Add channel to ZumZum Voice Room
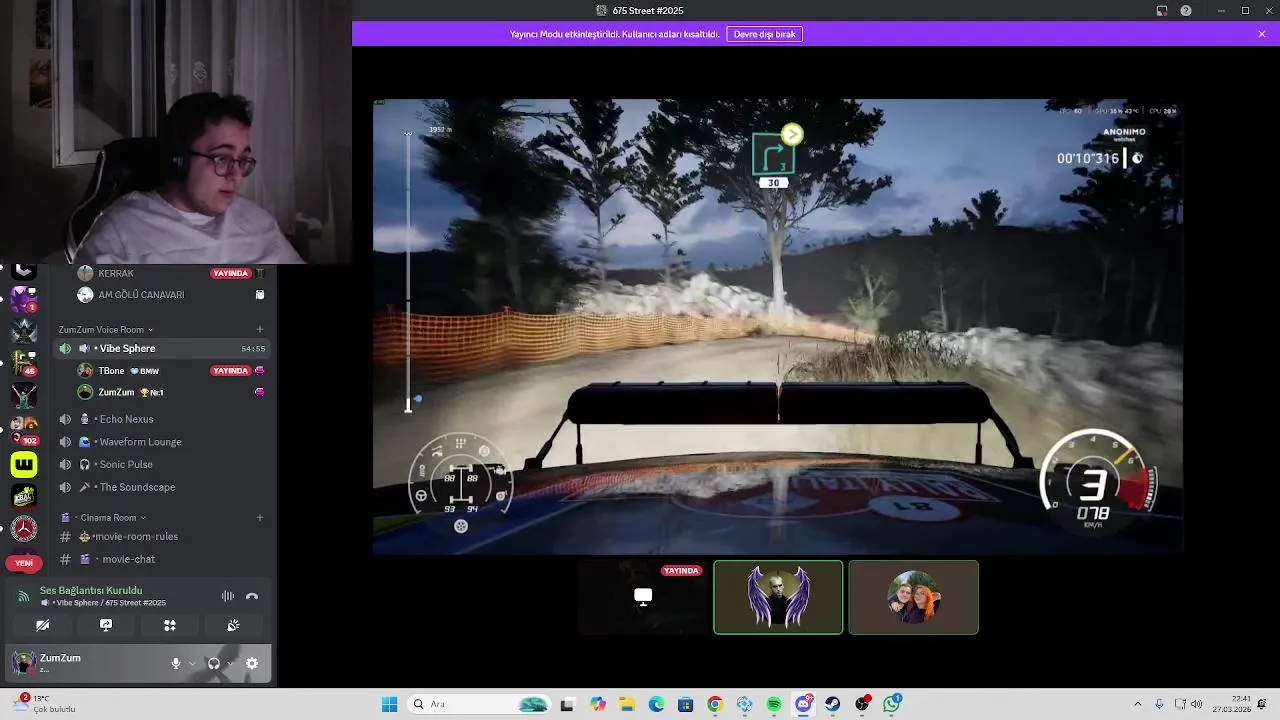 click(x=260, y=329)
